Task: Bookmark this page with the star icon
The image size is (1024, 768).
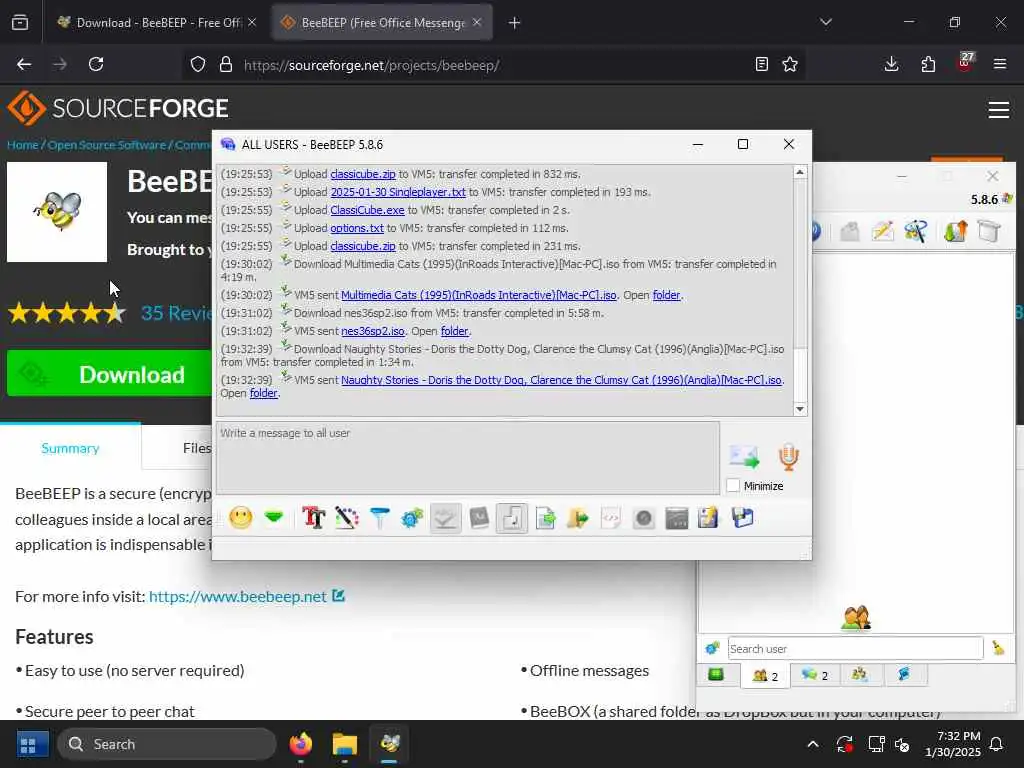Action: coord(790,64)
